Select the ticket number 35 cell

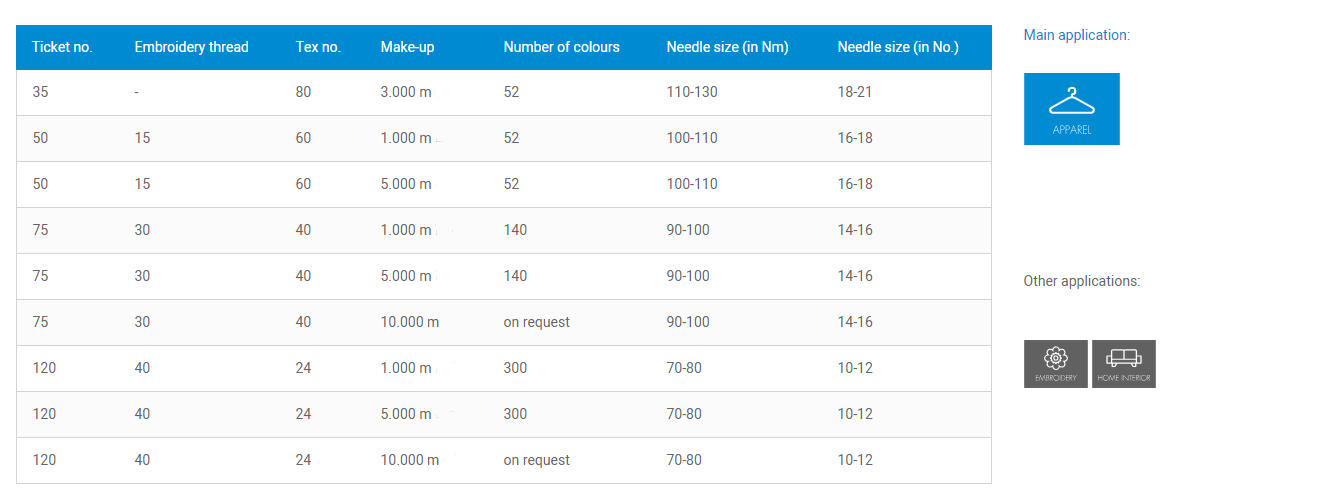click(x=40, y=92)
